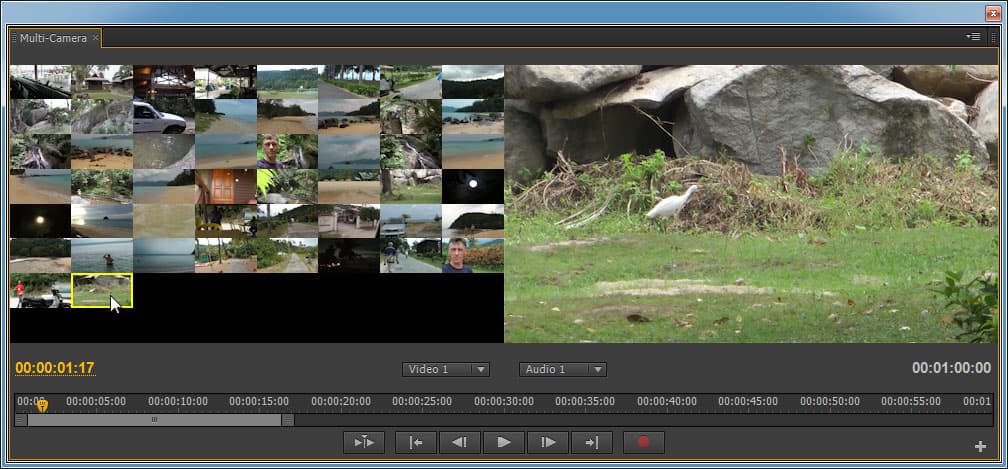The image size is (1008, 469).
Task: Select the yellow-highlighted bird camera thumbnail
Action: 102,290
